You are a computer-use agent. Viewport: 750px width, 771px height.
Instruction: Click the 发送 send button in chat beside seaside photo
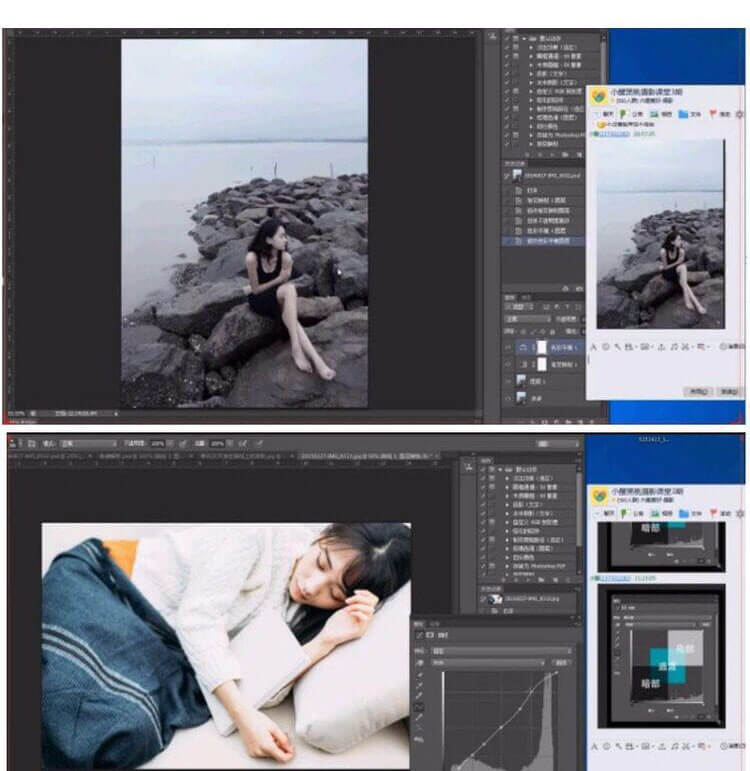729,392
